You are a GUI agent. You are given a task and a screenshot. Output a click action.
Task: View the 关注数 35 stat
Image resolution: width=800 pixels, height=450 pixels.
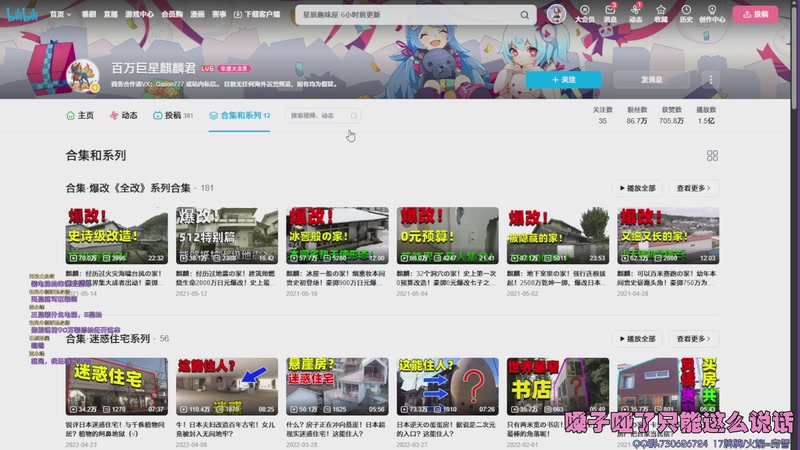(x=603, y=115)
